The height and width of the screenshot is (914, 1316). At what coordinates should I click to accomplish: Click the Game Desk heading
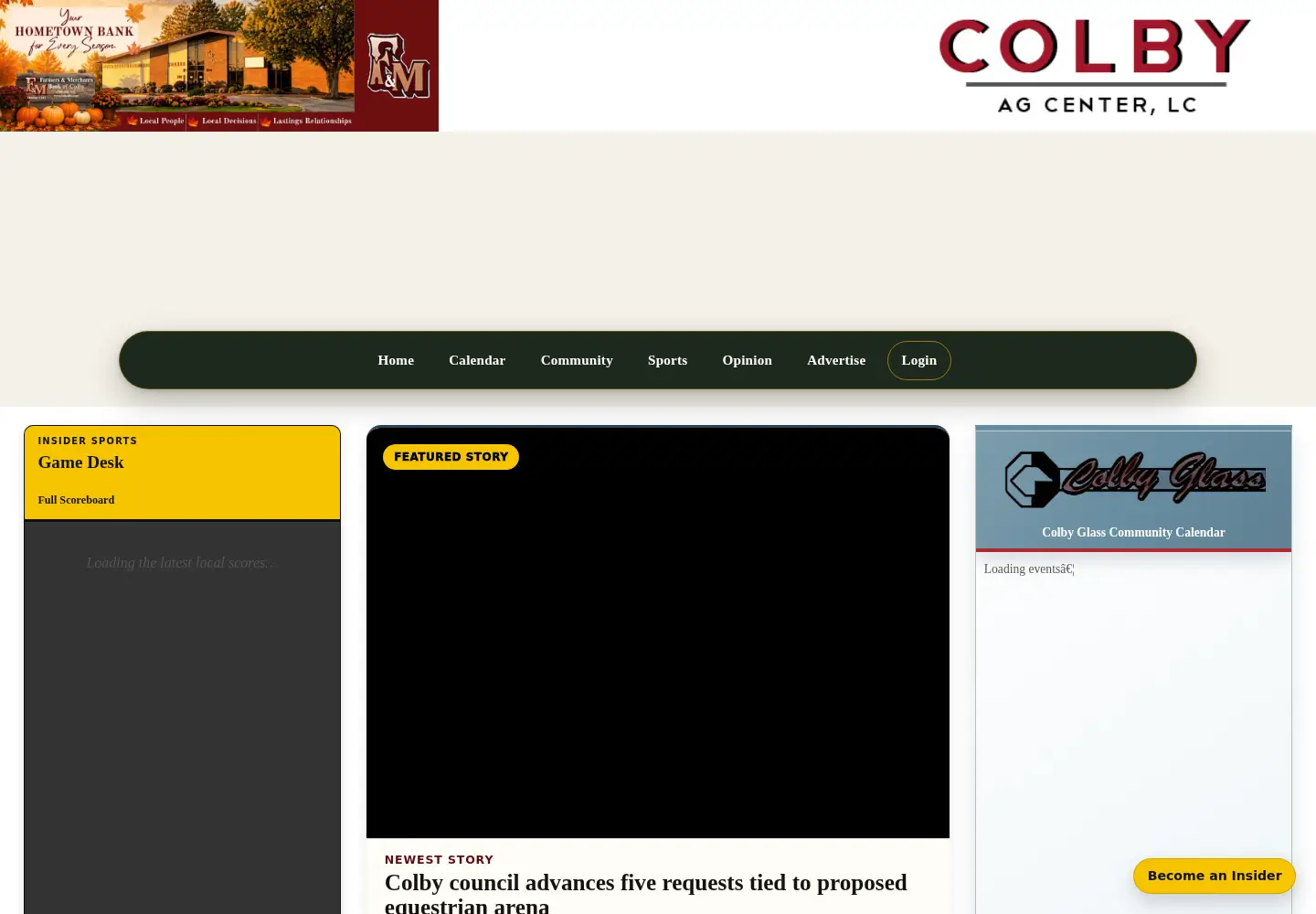pos(80,462)
